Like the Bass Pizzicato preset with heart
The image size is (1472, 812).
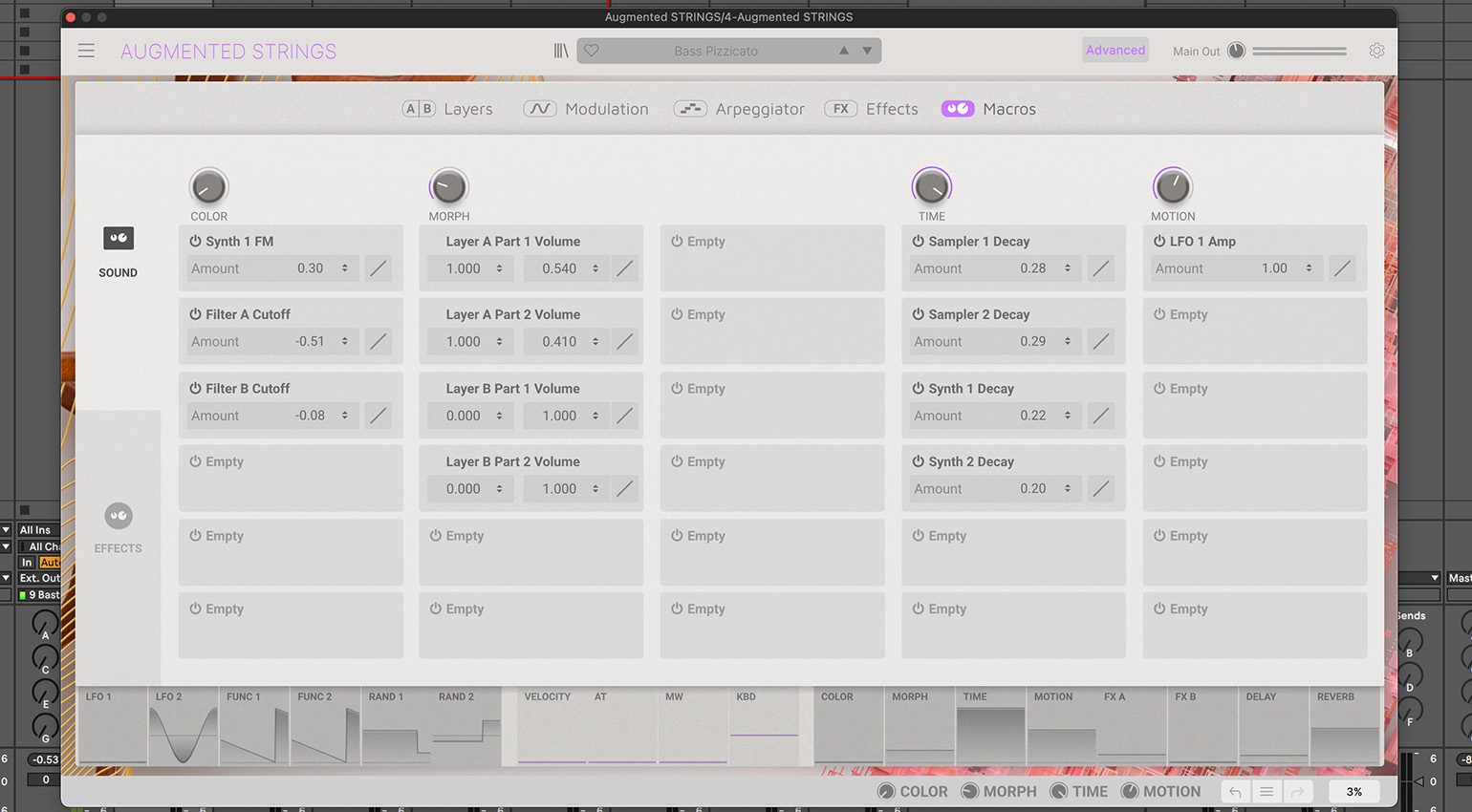click(x=592, y=51)
